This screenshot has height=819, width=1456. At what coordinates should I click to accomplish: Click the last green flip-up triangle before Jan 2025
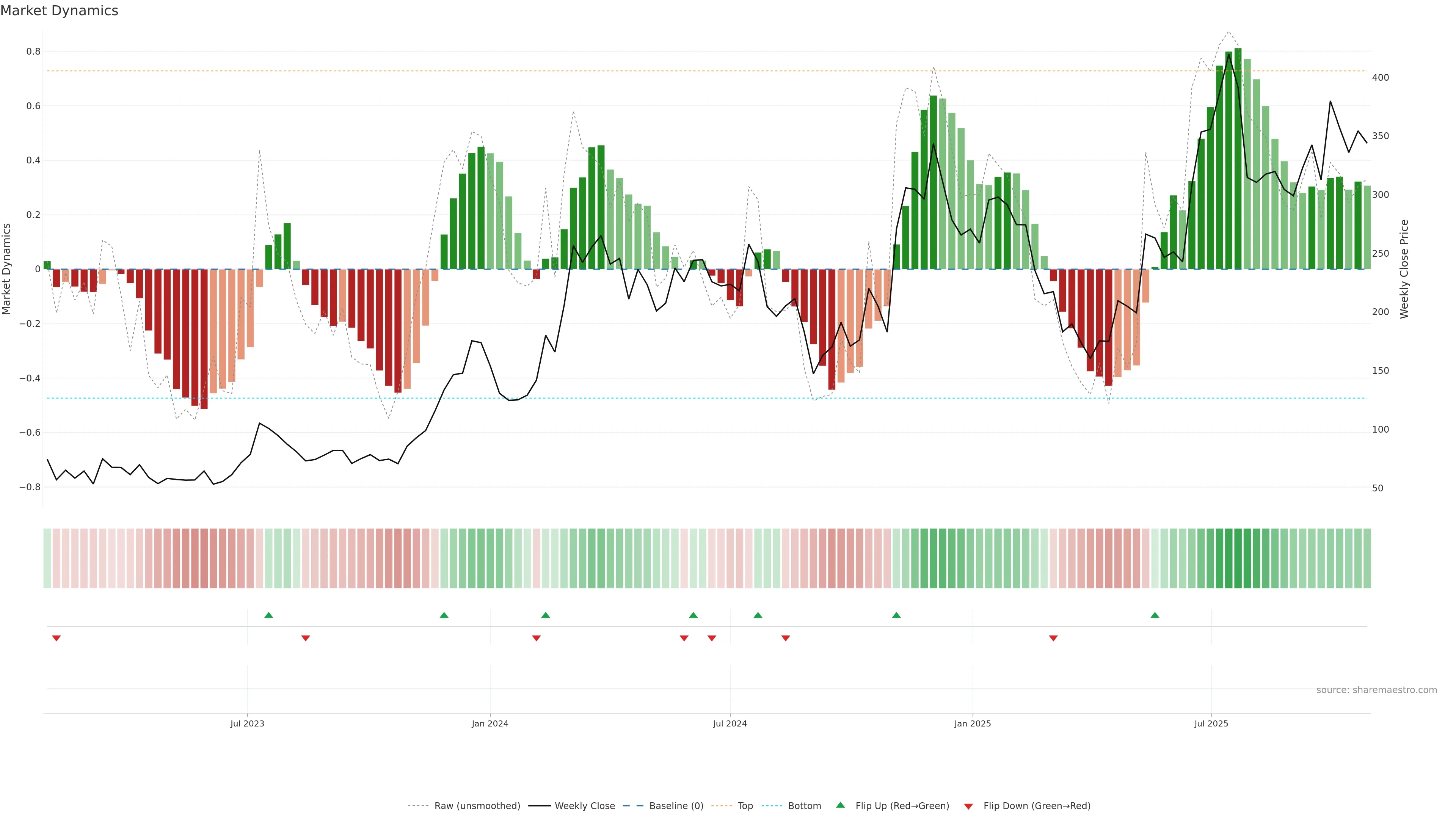coord(896,615)
